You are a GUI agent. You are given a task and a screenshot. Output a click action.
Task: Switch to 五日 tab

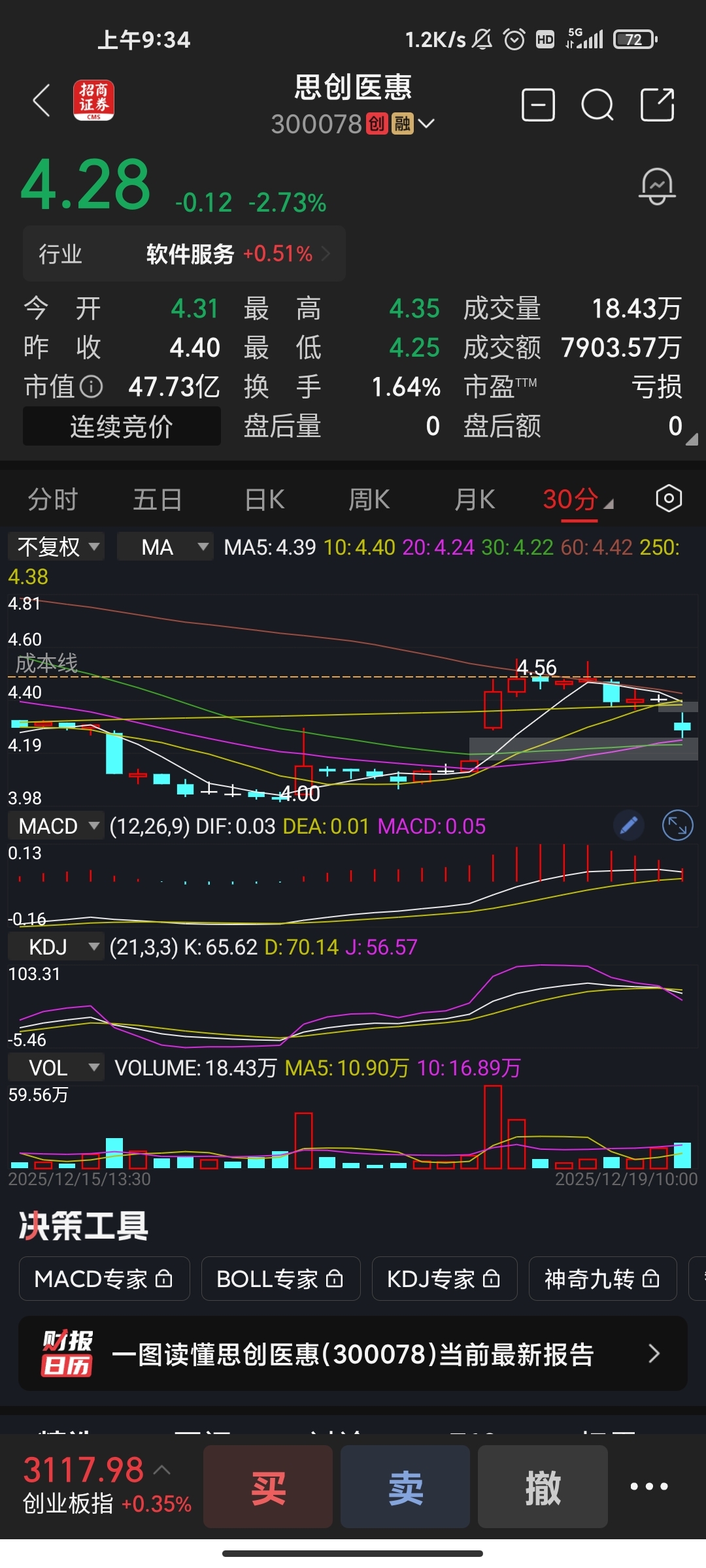[x=158, y=500]
